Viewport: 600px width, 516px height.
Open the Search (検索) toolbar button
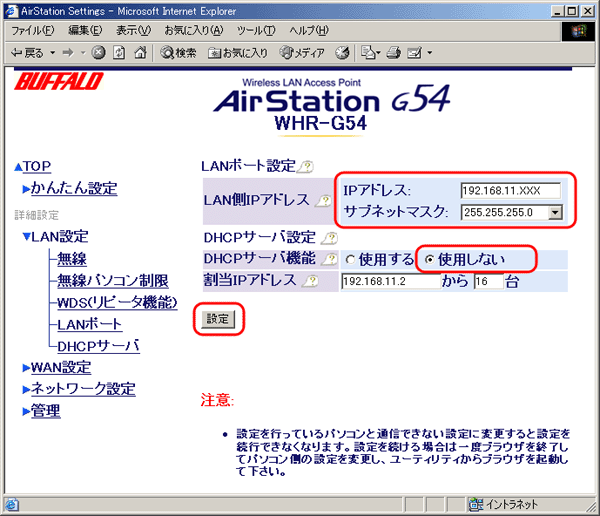tap(178, 53)
